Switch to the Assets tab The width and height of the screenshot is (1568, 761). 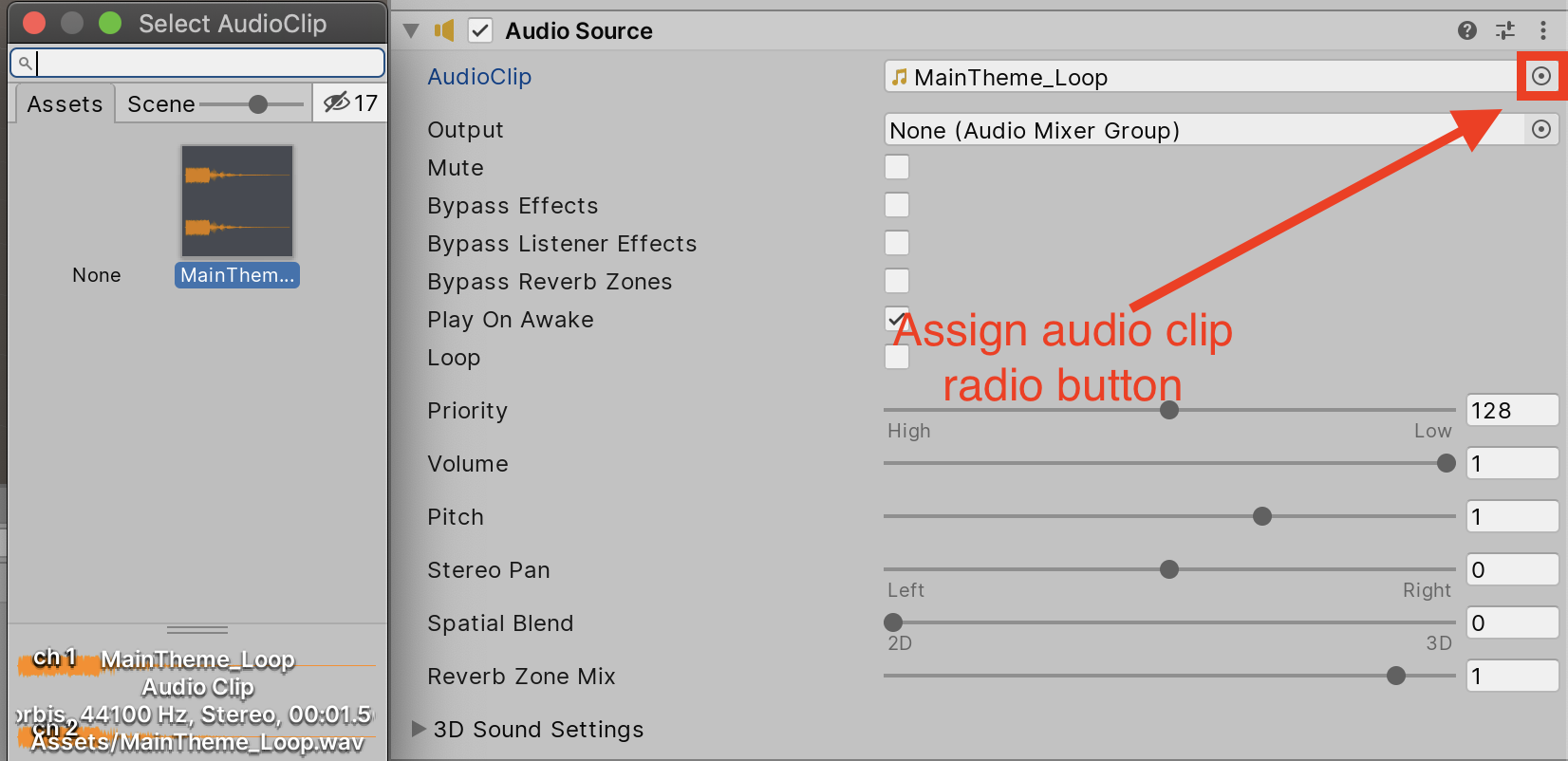65,103
